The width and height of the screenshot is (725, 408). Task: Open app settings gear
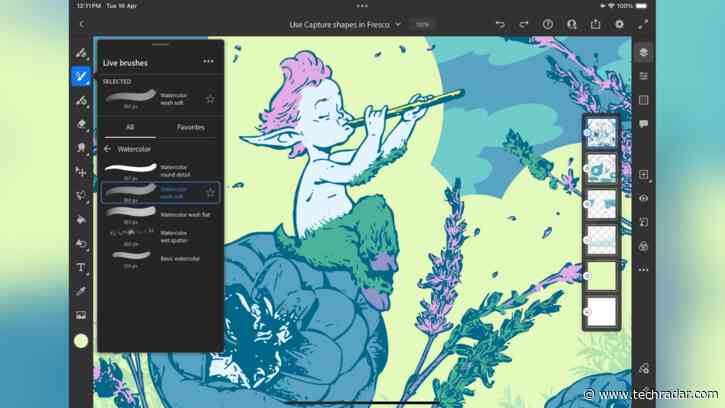(x=619, y=24)
